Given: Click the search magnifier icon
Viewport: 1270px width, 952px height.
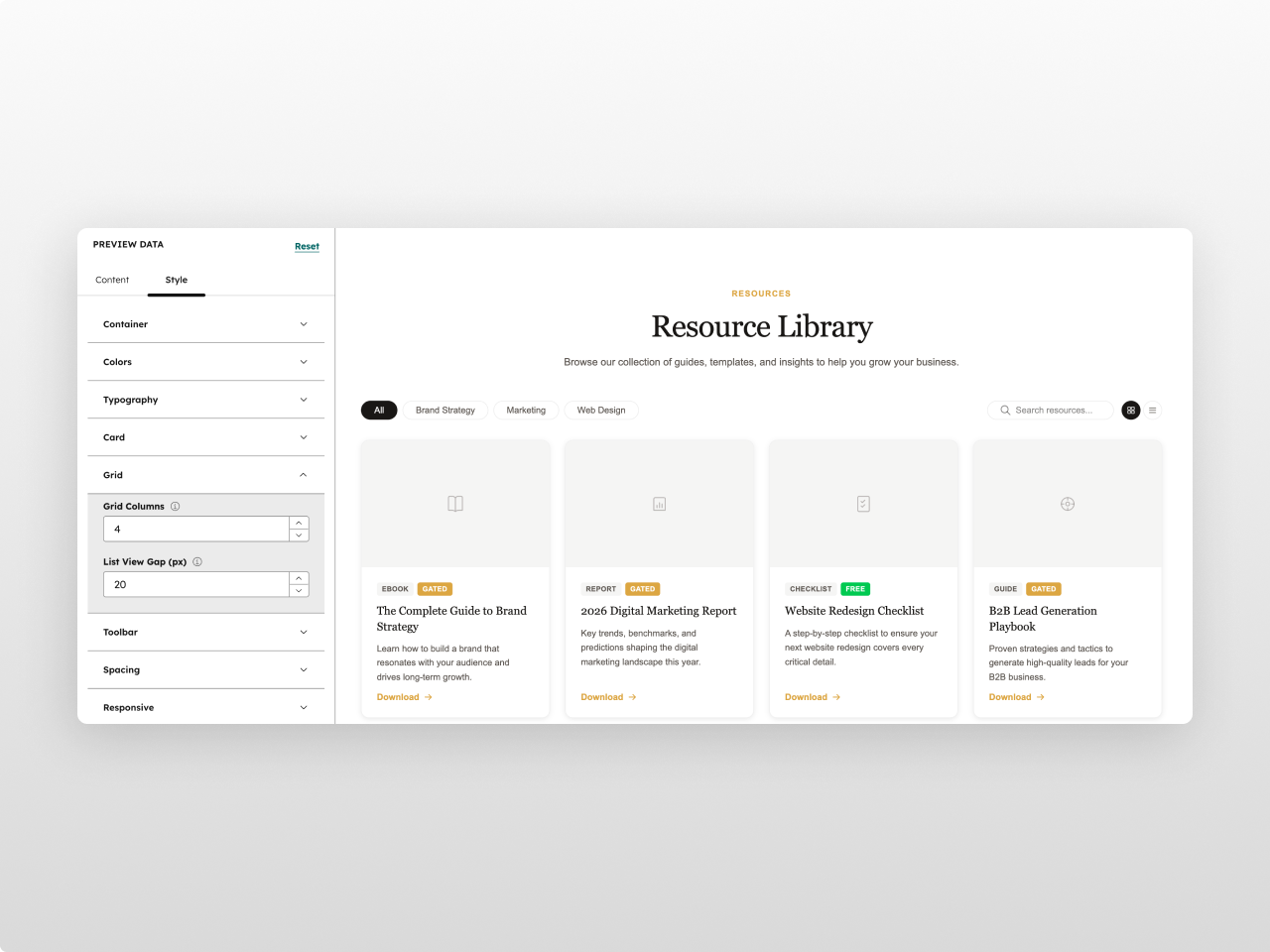Looking at the screenshot, I should click(x=1005, y=410).
